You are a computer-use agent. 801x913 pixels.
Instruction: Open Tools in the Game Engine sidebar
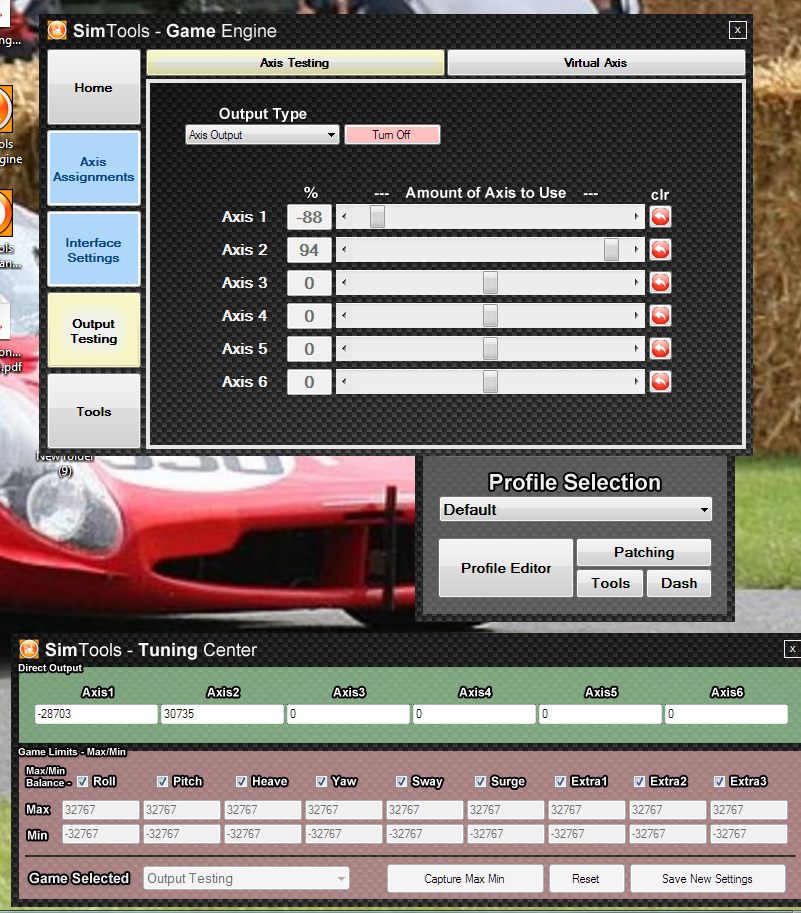pos(94,411)
